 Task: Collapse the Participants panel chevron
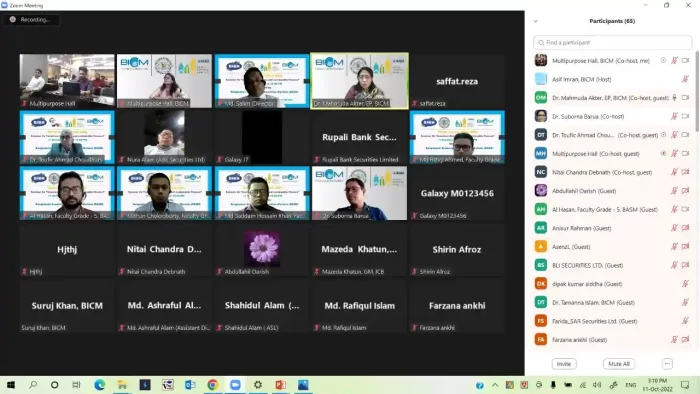pyautogui.click(x=535, y=21)
